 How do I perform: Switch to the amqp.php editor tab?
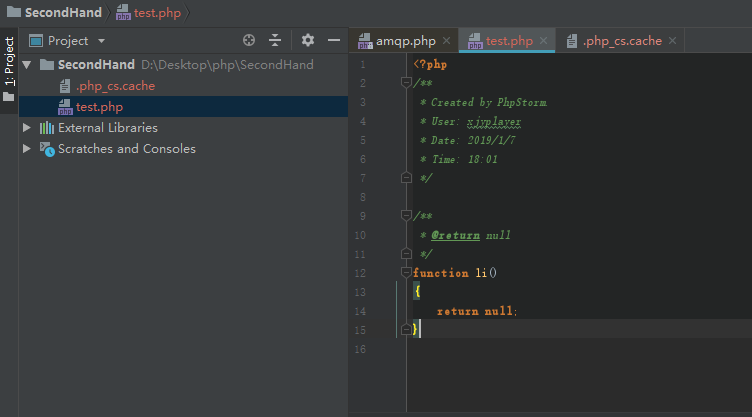pyautogui.click(x=406, y=41)
